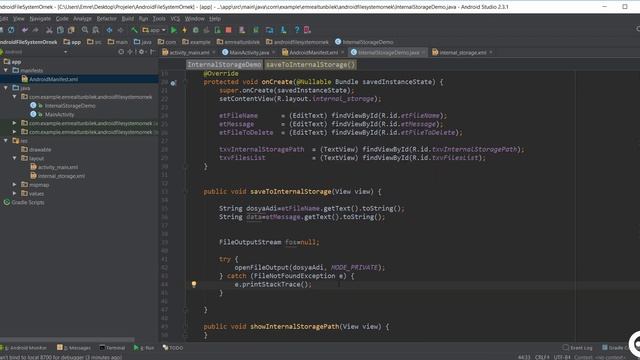Click the Copy icon in toolbar
Screen dimensions: 640x360
(60, 30)
